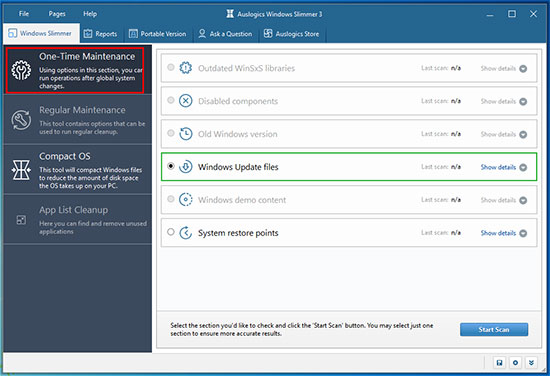
Task: Open Regular Maintenance via its wrench icon
Action: pyautogui.click(x=21, y=120)
